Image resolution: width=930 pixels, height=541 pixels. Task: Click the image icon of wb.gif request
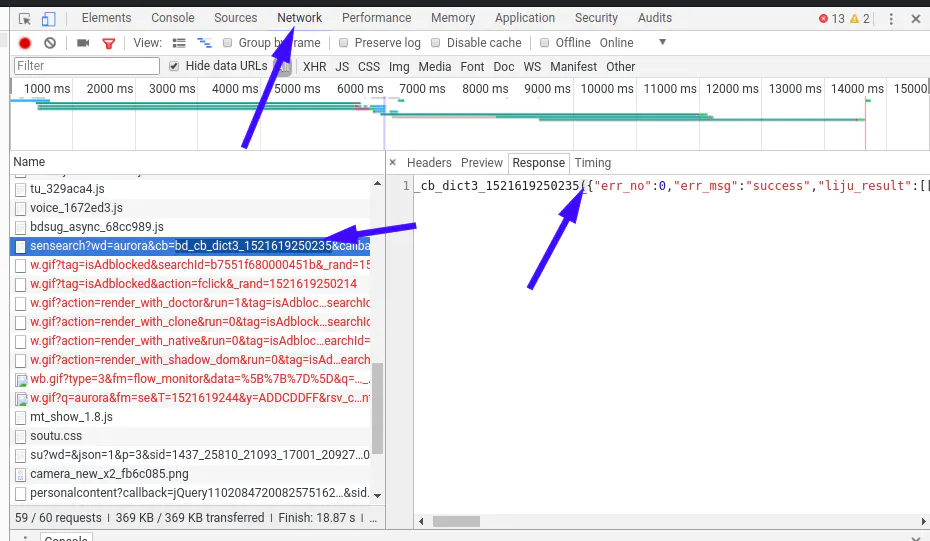(x=21, y=380)
